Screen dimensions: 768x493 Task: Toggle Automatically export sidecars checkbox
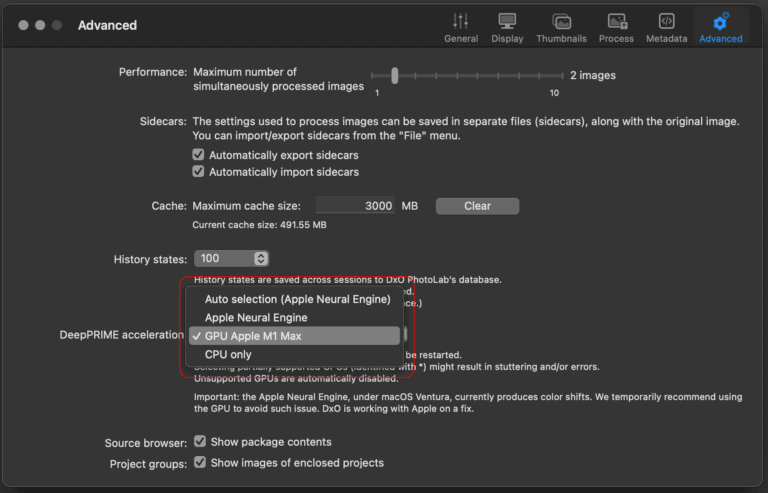coord(198,155)
